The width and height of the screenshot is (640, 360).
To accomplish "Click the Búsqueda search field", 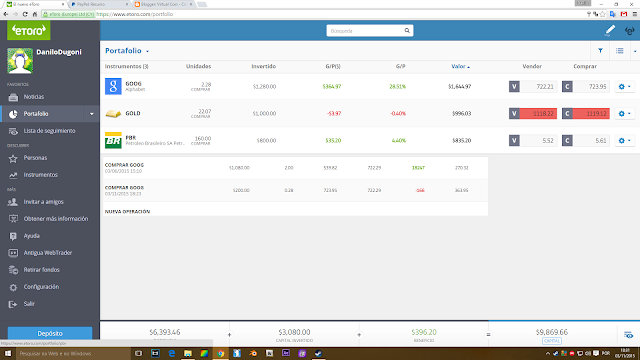I will [365, 31].
